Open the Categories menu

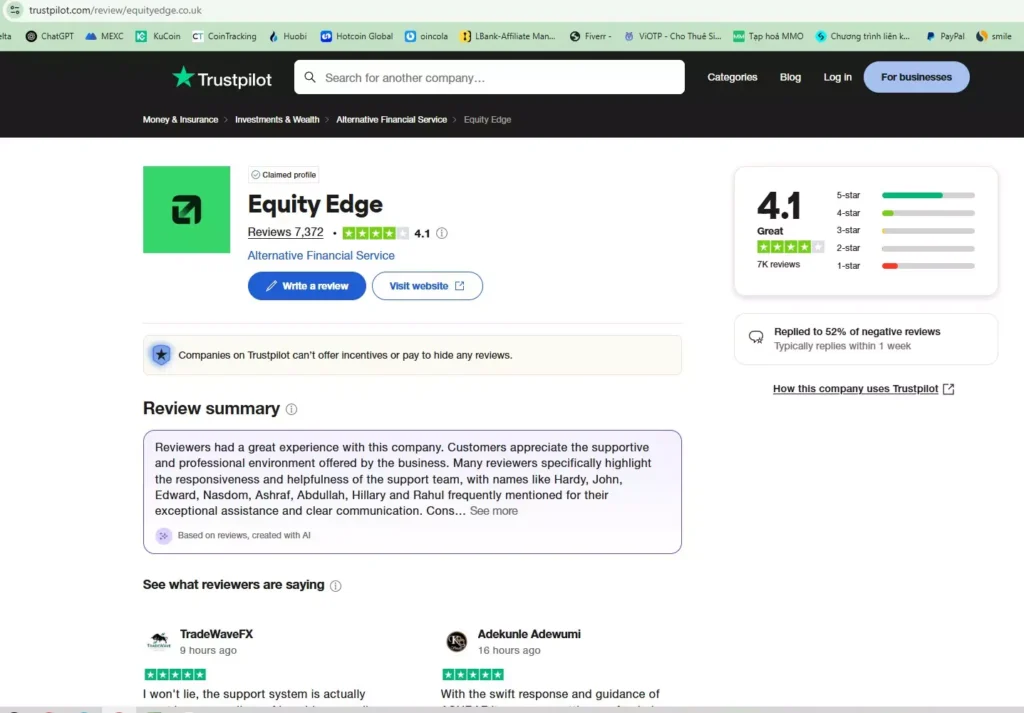pyautogui.click(x=732, y=76)
